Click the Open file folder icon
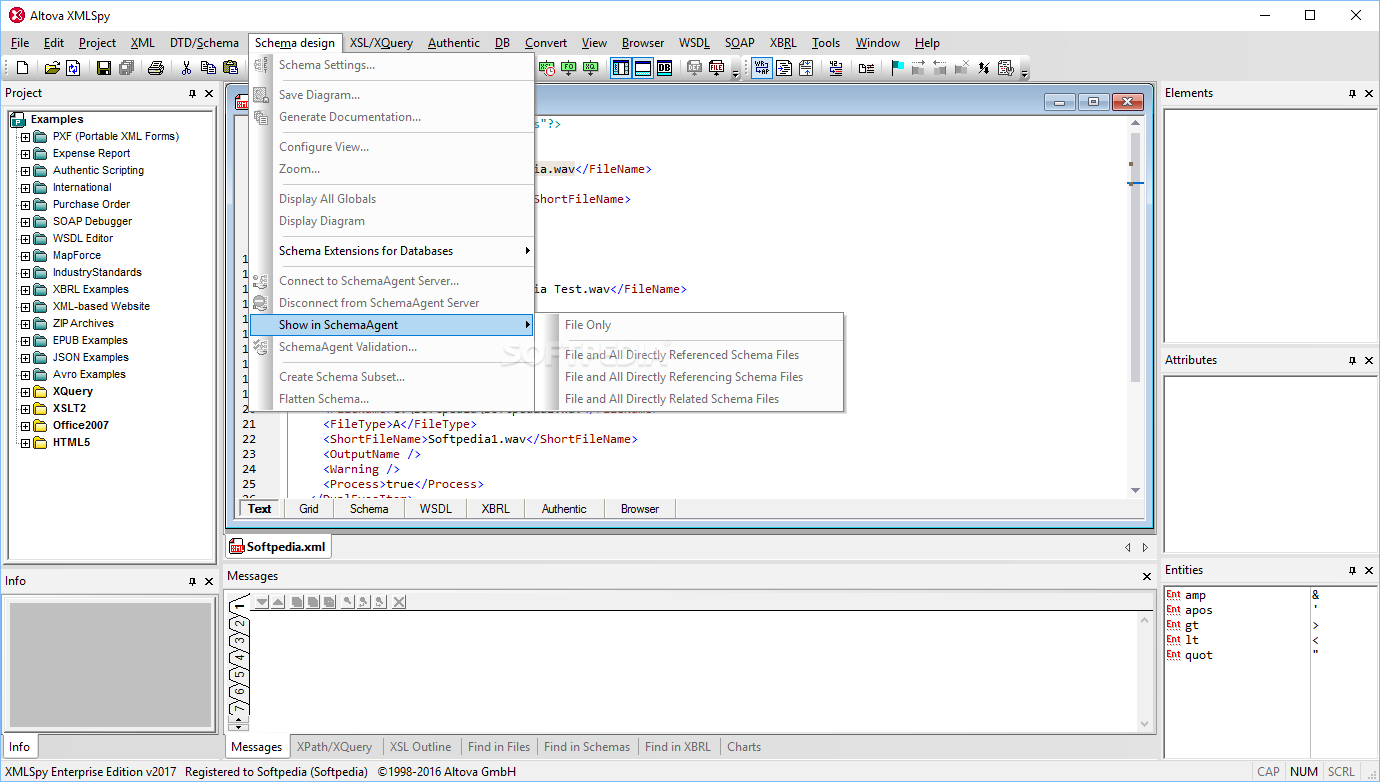This screenshot has height=782, width=1380. tap(52, 68)
